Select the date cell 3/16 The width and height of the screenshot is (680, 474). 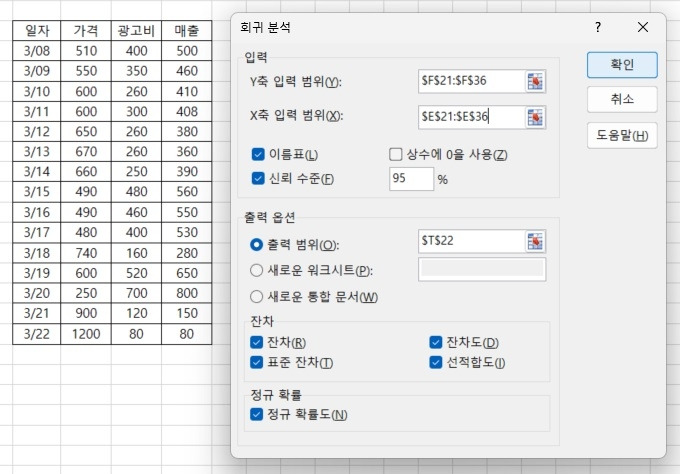click(x=37, y=212)
